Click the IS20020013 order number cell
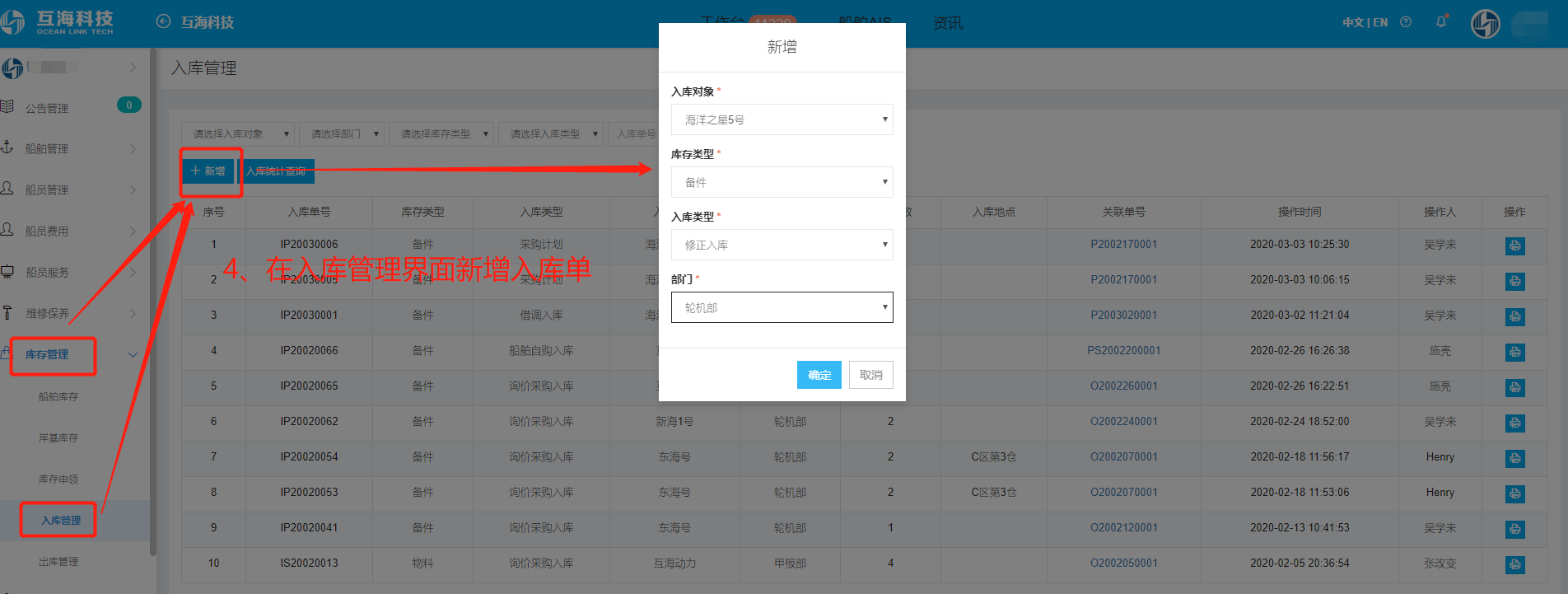Viewport: 1568px width, 594px height. (309, 563)
